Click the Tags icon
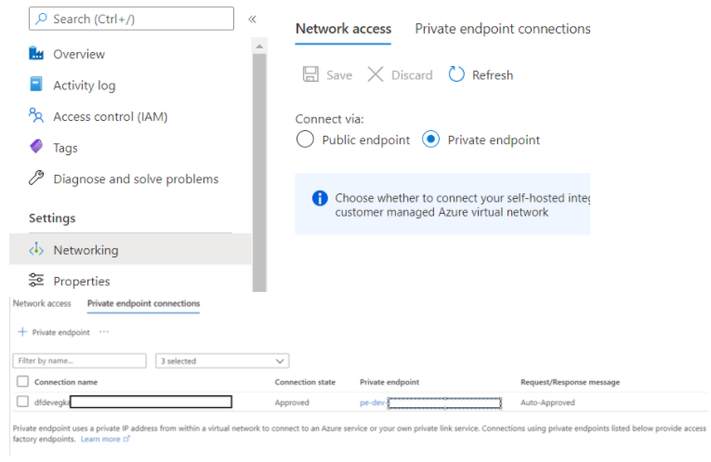711x462 pixels. click(37, 148)
